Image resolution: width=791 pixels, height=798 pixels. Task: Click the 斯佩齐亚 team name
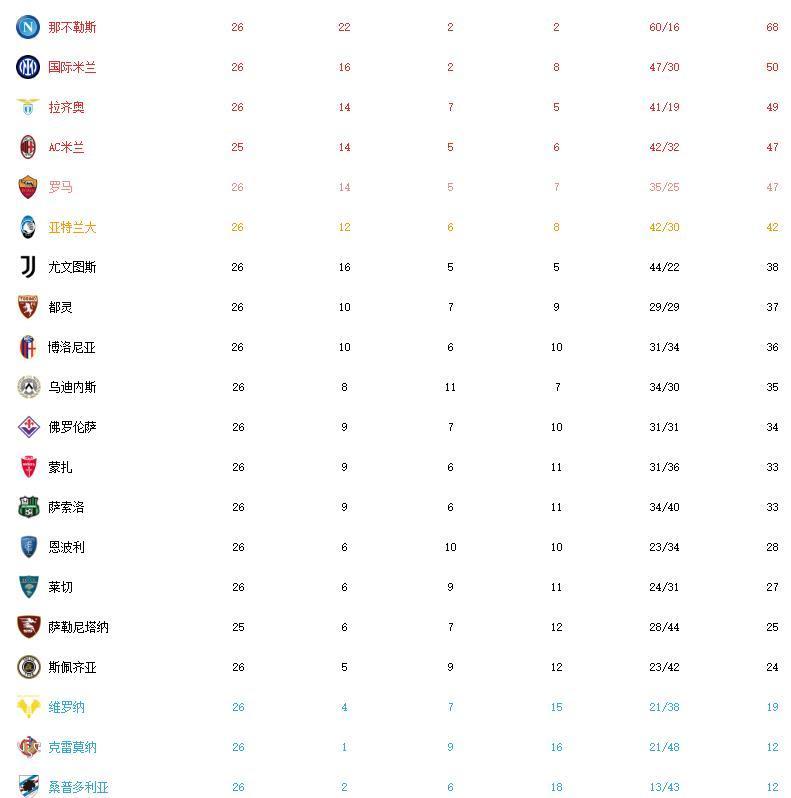[72, 667]
